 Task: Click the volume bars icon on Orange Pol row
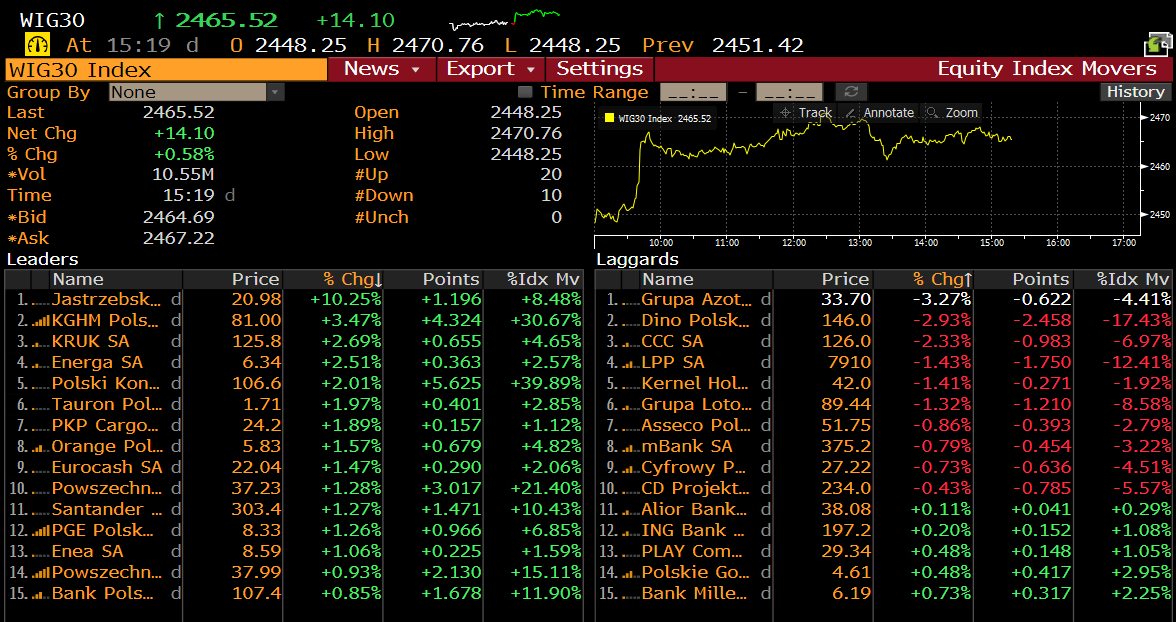[x=40, y=447]
